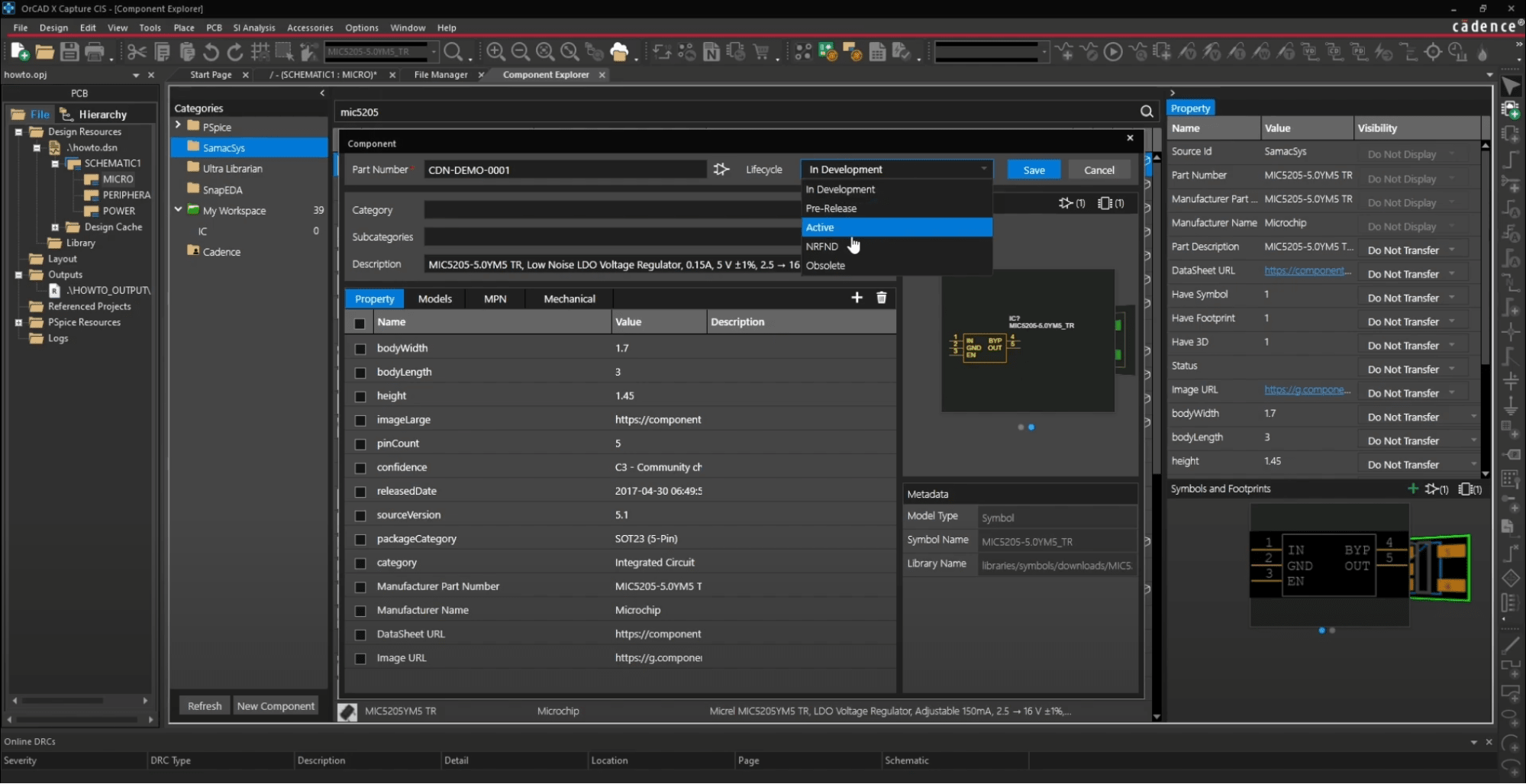Check the pinCount property checkbox
Viewport: 1526px width, 784px height.
[x=360, y=444]
